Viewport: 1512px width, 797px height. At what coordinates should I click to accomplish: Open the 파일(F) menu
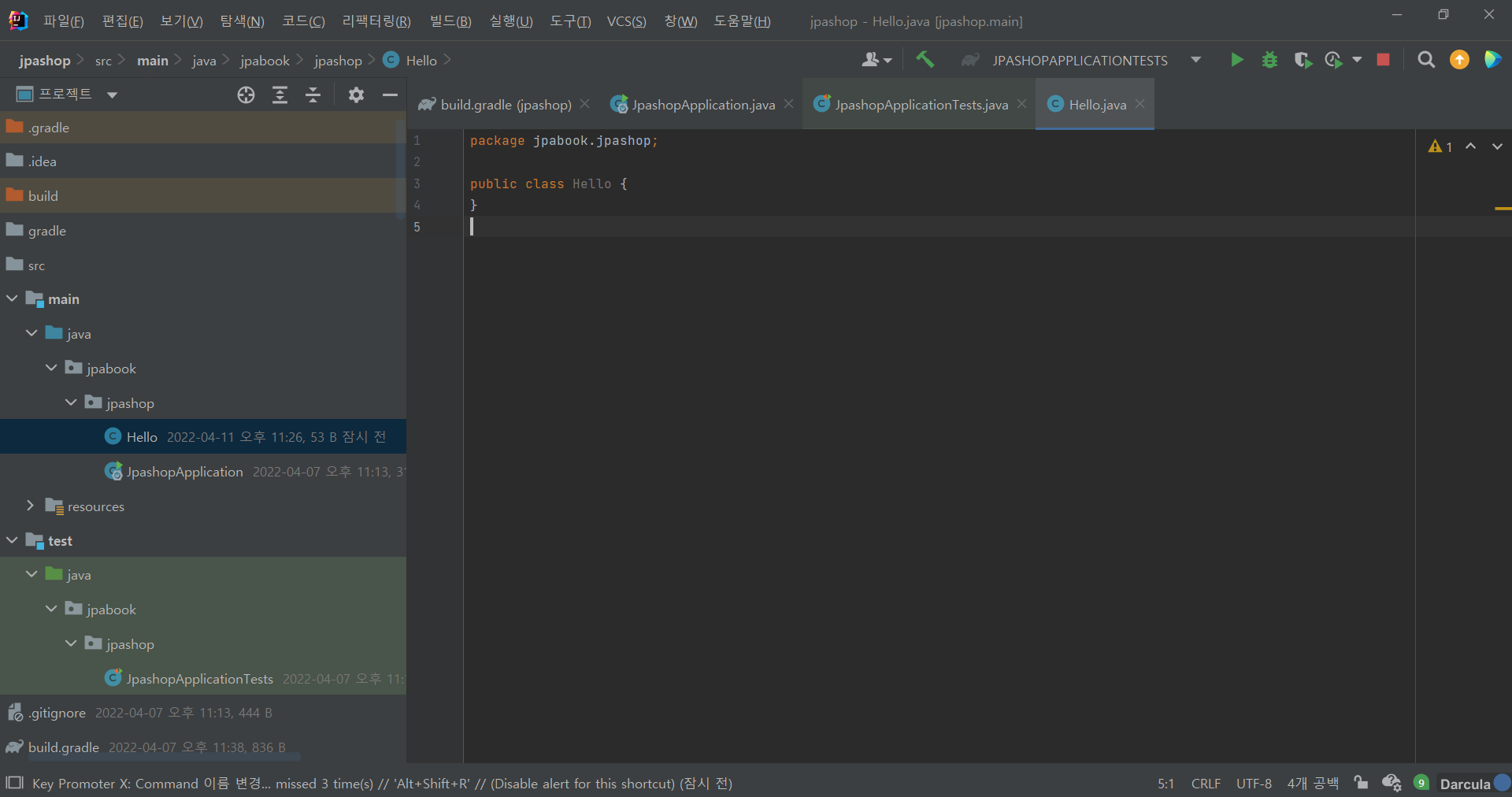point(63,21)
